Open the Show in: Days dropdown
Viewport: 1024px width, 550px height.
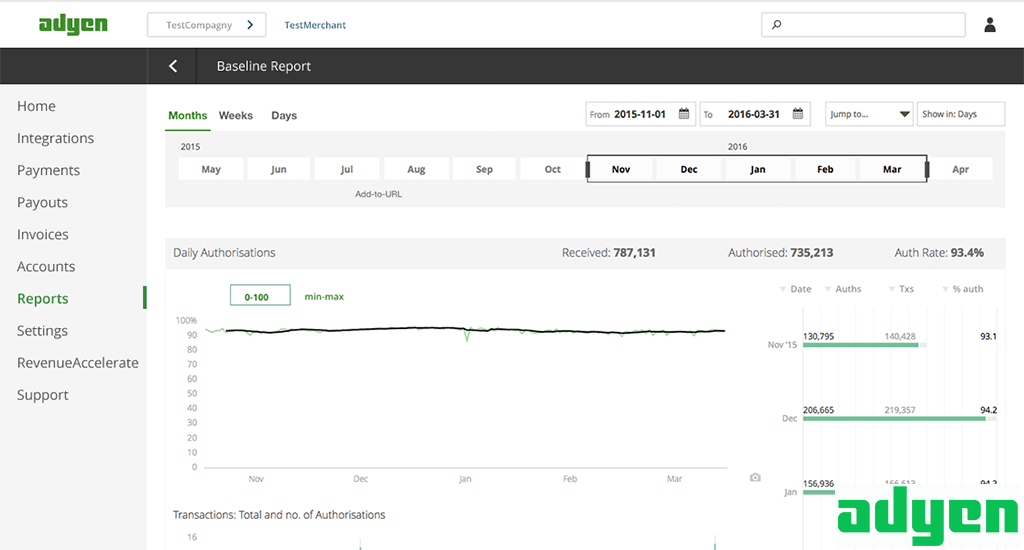(x=960, y=114)
